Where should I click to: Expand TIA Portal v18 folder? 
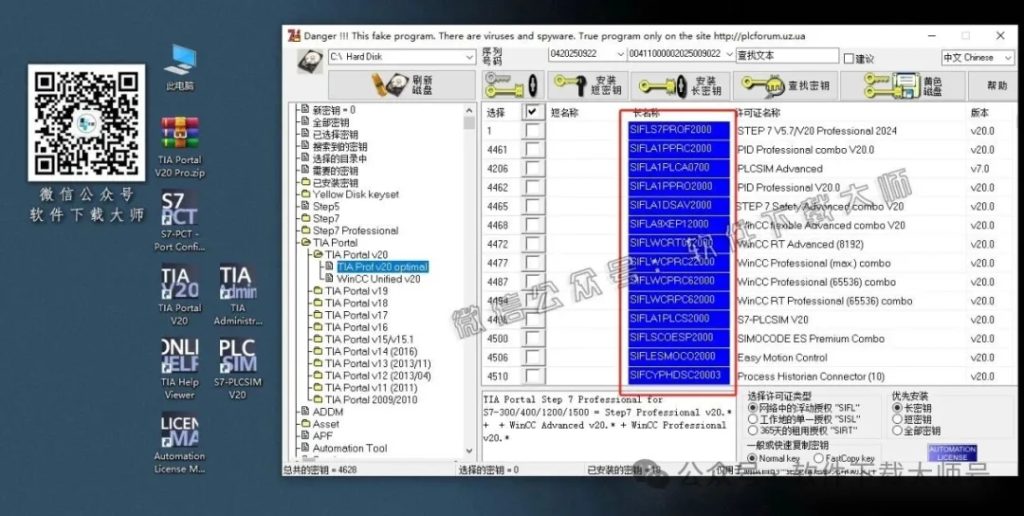pos(356,303)
